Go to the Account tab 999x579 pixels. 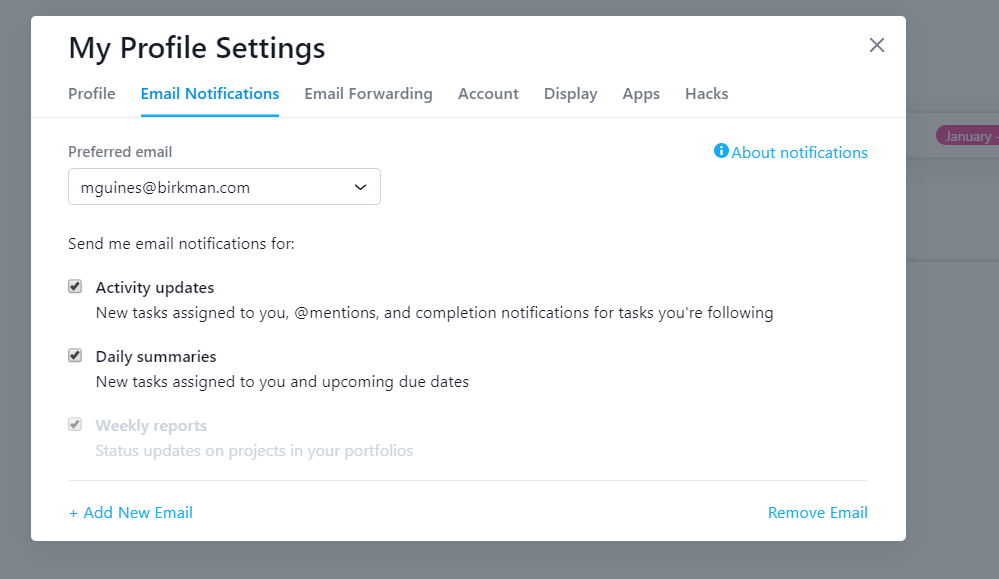pos(488,94)
